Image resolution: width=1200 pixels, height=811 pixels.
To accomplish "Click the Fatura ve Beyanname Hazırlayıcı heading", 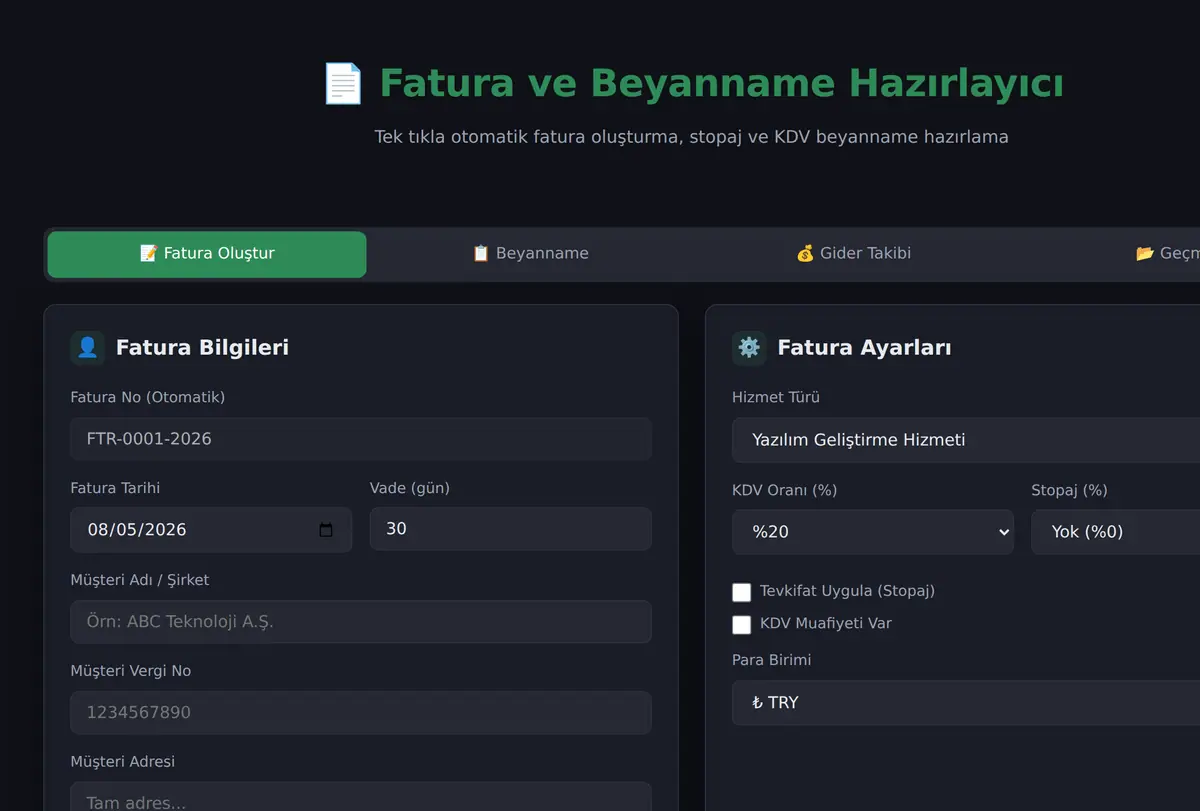I will 721,83.
